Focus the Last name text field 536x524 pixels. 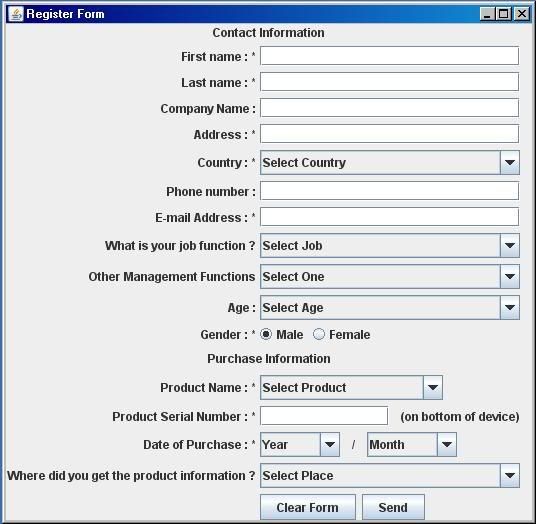pyautogui.click(x=389, y=82)
